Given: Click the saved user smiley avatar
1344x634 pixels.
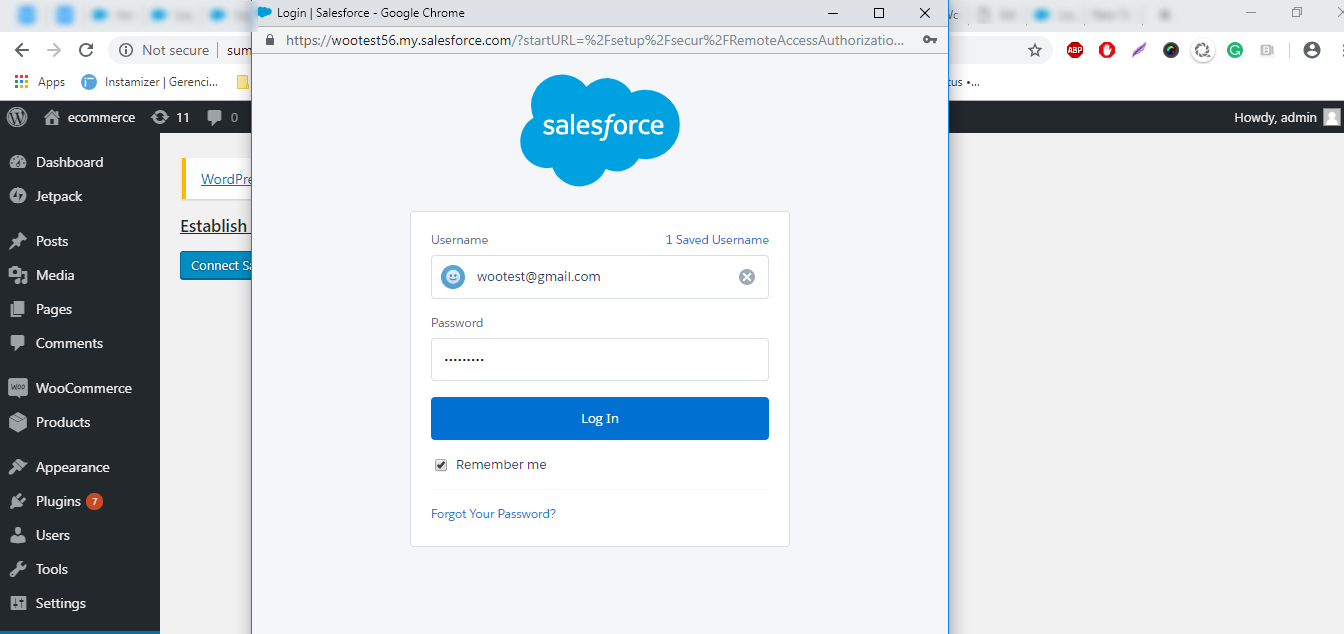Looking at the screenshot, I should tap(453, 277).
